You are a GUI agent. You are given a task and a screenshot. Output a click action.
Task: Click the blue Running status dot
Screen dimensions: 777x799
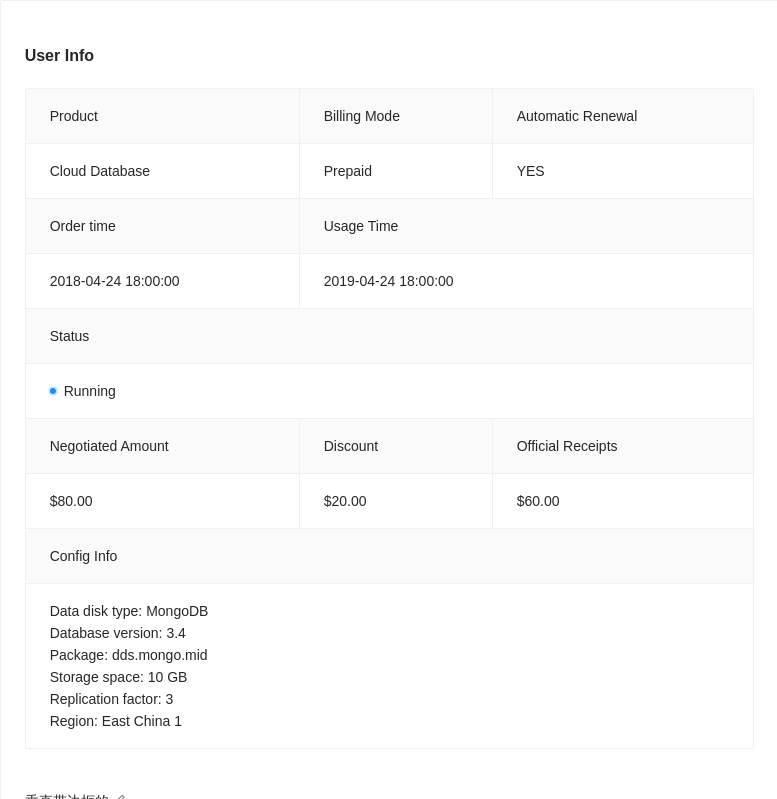53,391
